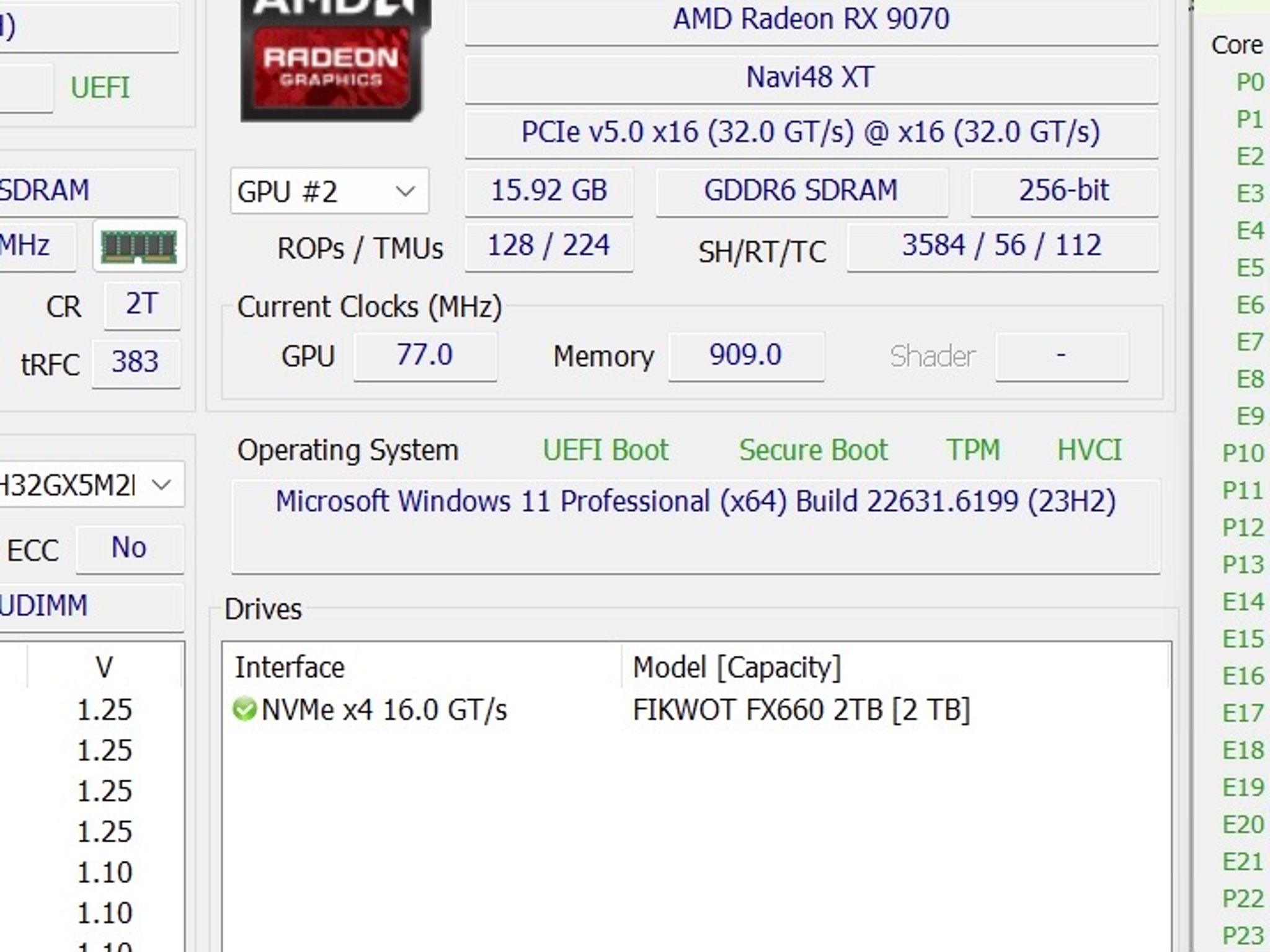Viewport: 1270px width, 952px height.
Task: Click core E21 in the Core list
Action: pos(1243,862)
